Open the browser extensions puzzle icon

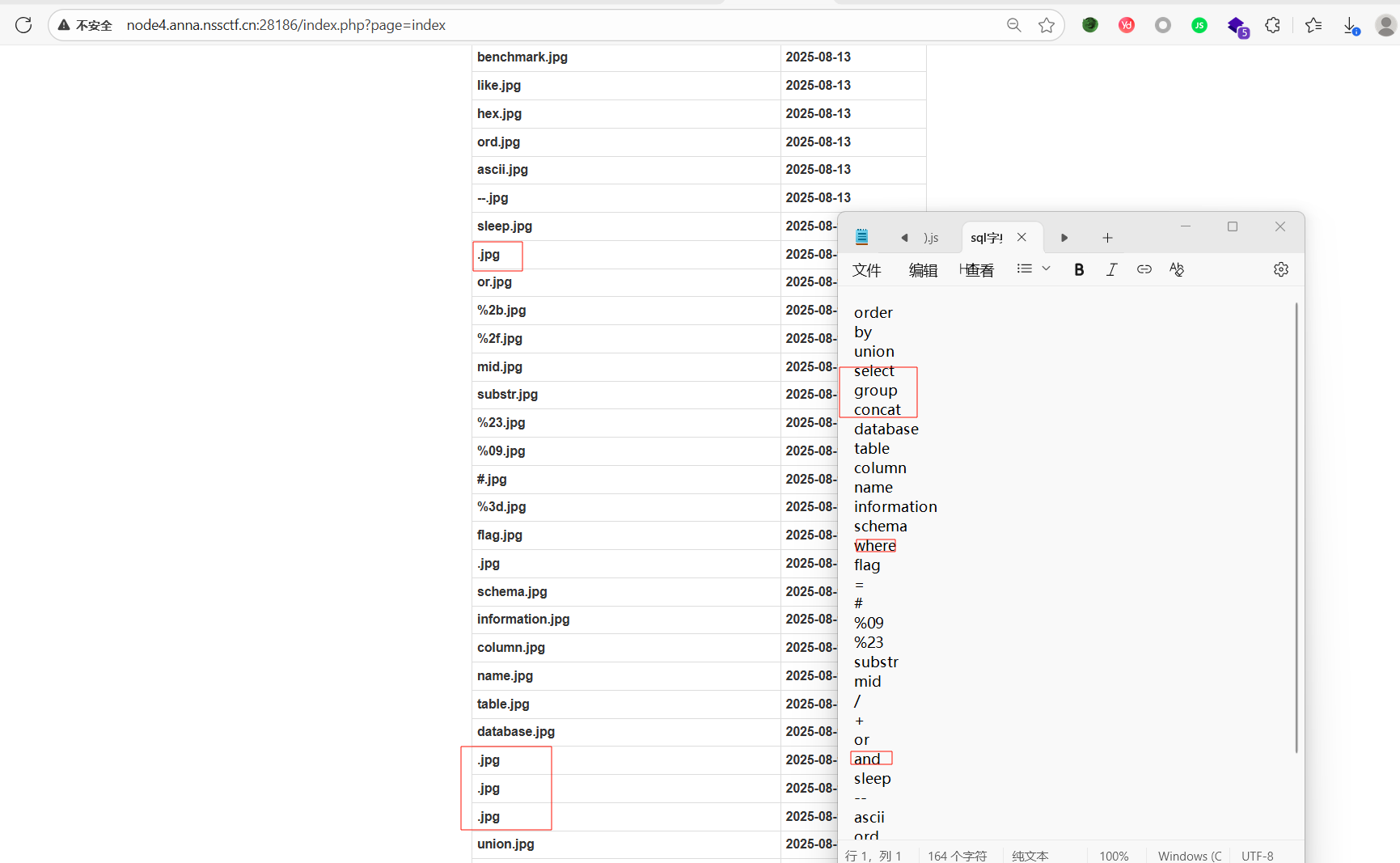click(x=1272, y=25)
